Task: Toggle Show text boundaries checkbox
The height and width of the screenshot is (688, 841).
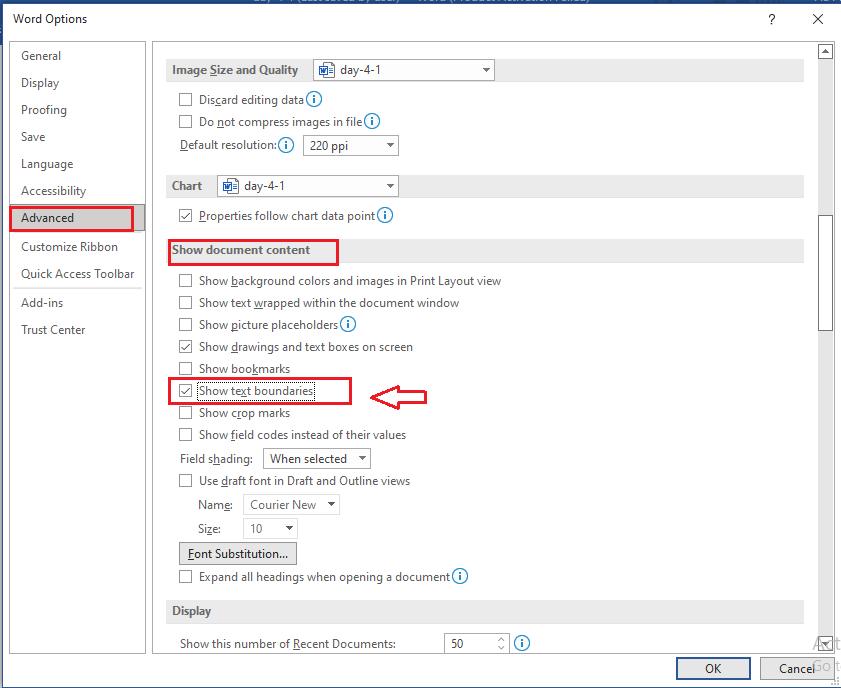Action: (185, 390)
